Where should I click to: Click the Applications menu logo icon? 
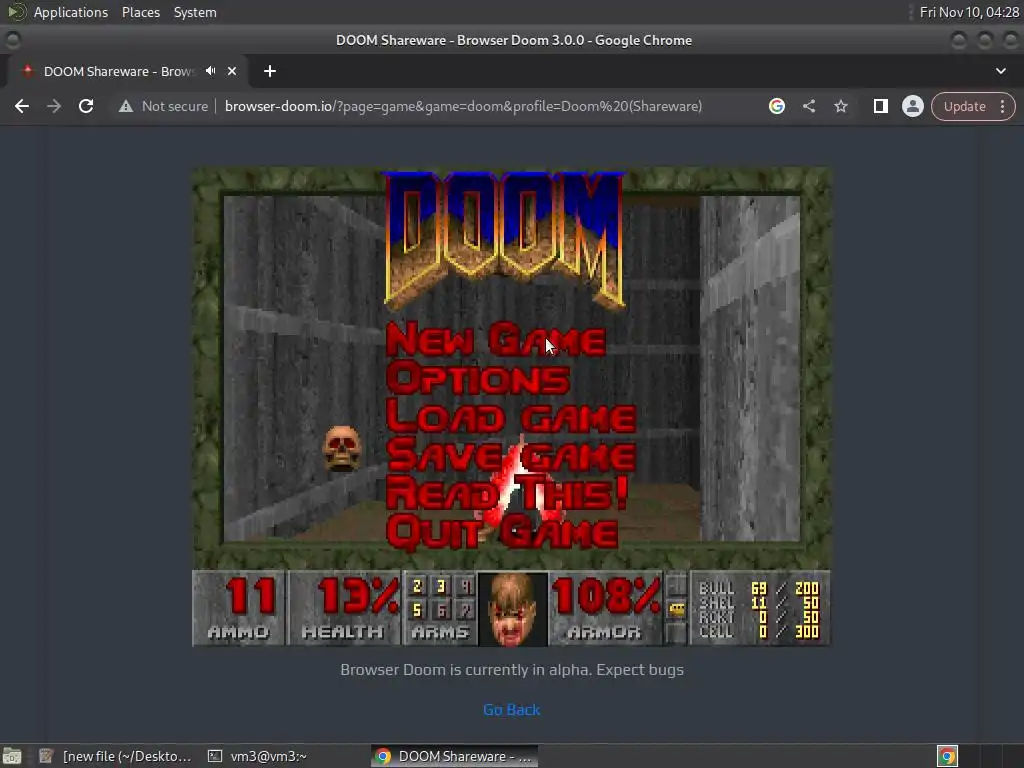pos(16,12)
